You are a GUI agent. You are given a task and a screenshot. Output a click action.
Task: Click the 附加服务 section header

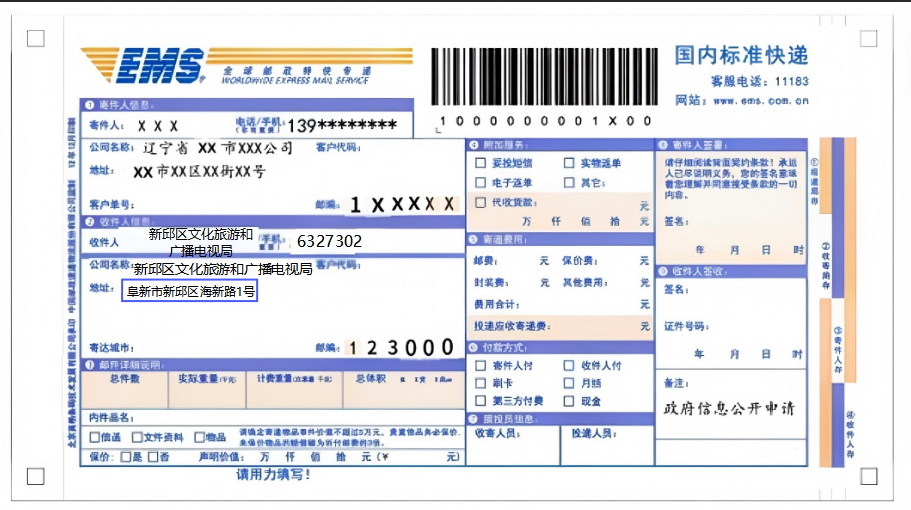point(560,145)
